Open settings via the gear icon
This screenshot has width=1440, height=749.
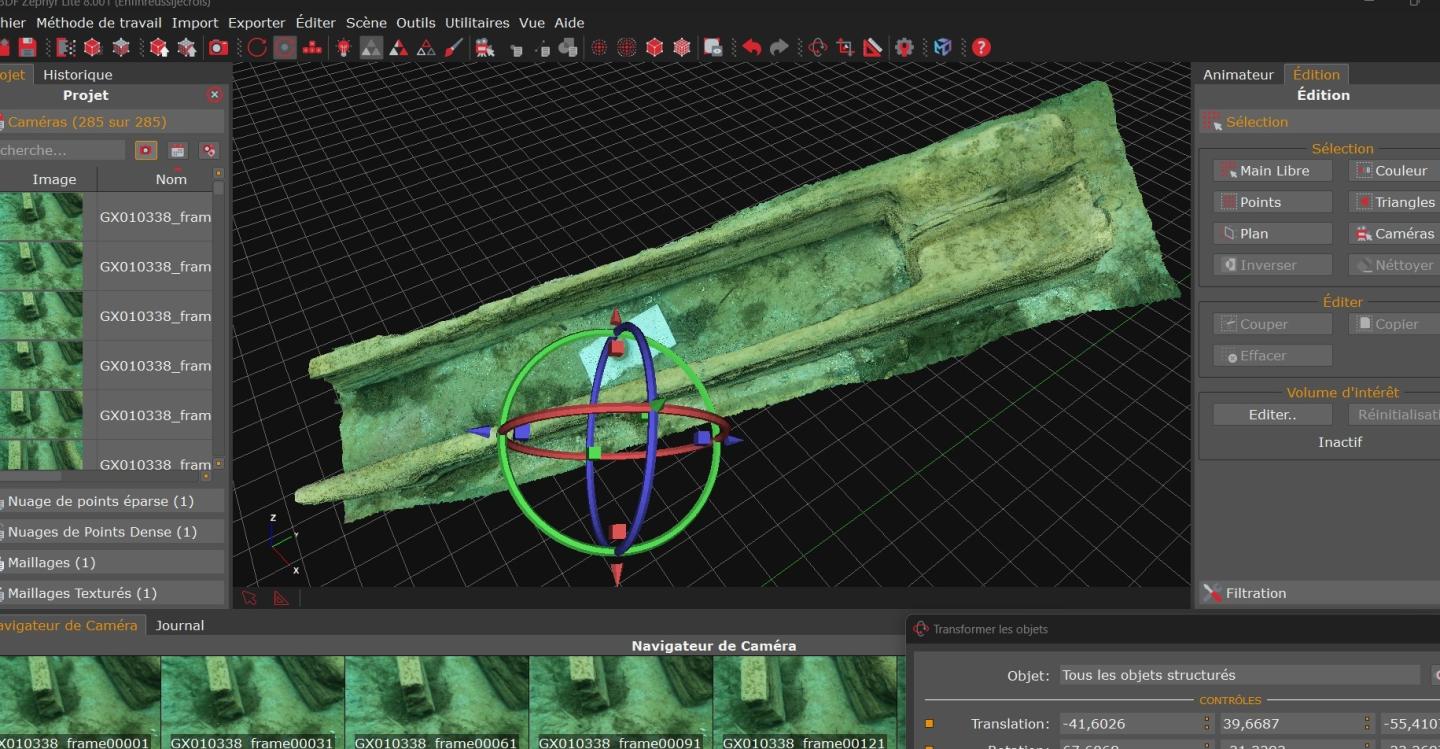905,47
